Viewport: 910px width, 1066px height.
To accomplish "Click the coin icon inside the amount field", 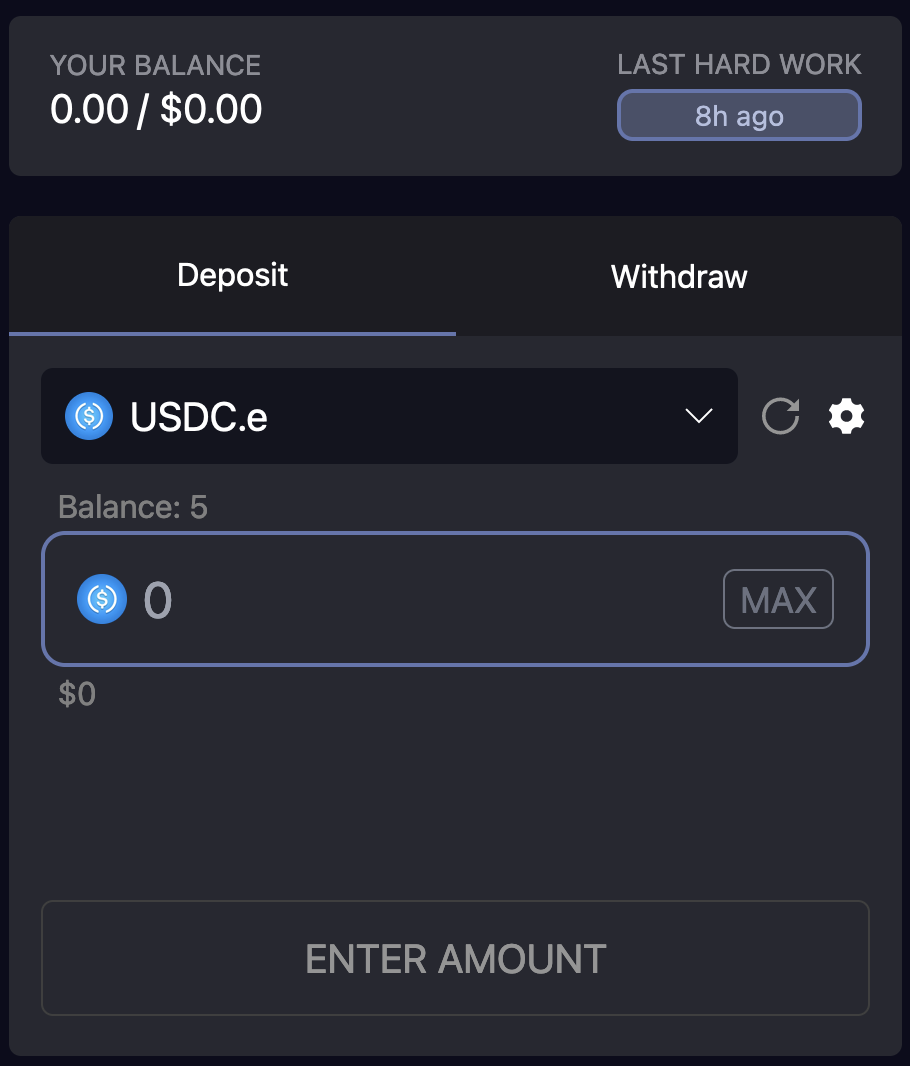I will pyautogui.click(x=102, y=599).
